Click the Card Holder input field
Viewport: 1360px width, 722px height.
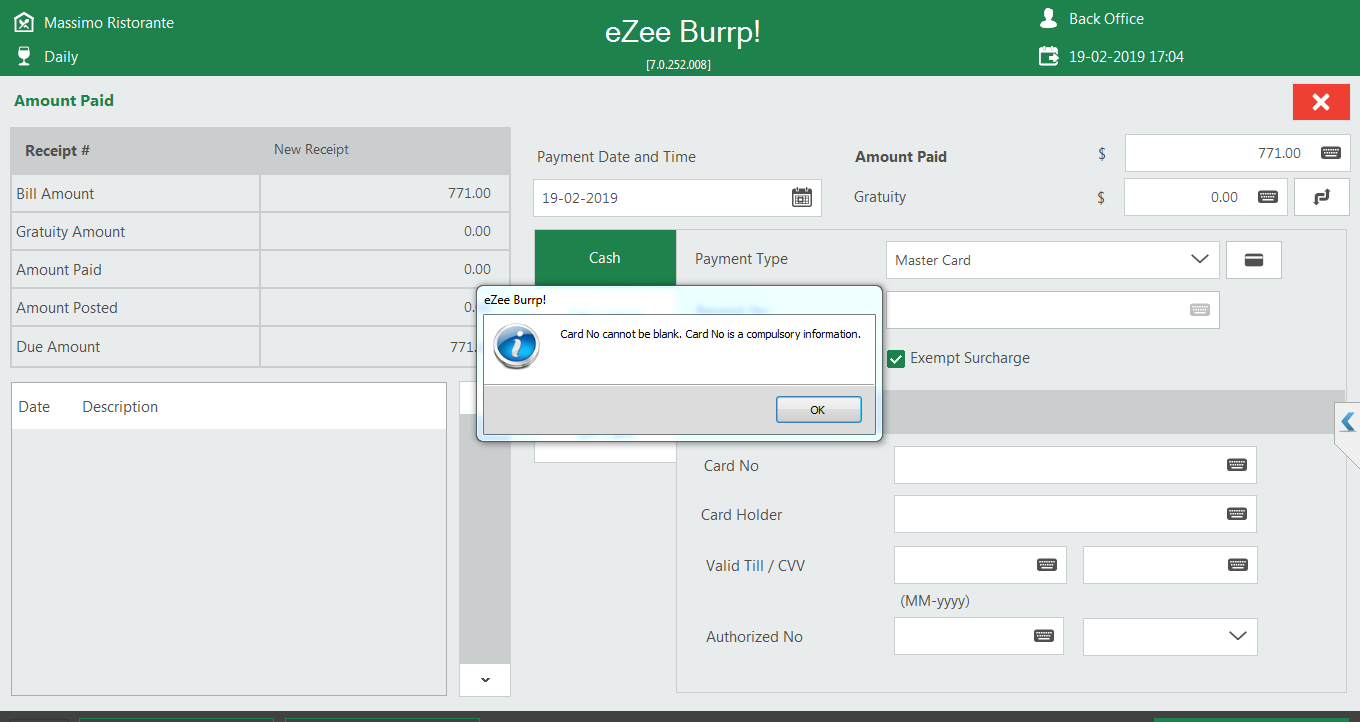coord(1075,514)
